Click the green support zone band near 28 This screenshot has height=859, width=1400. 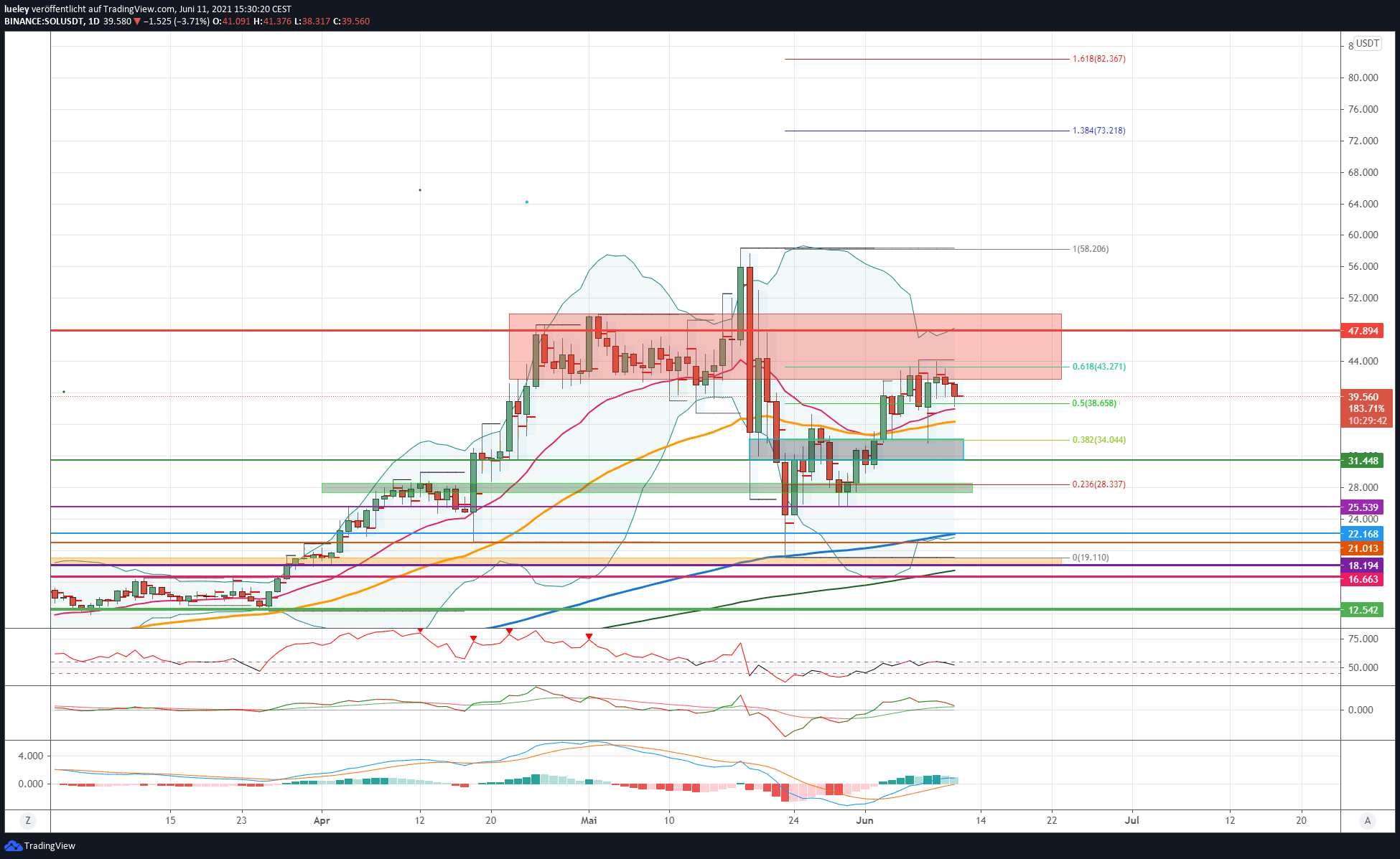point(646,488)
